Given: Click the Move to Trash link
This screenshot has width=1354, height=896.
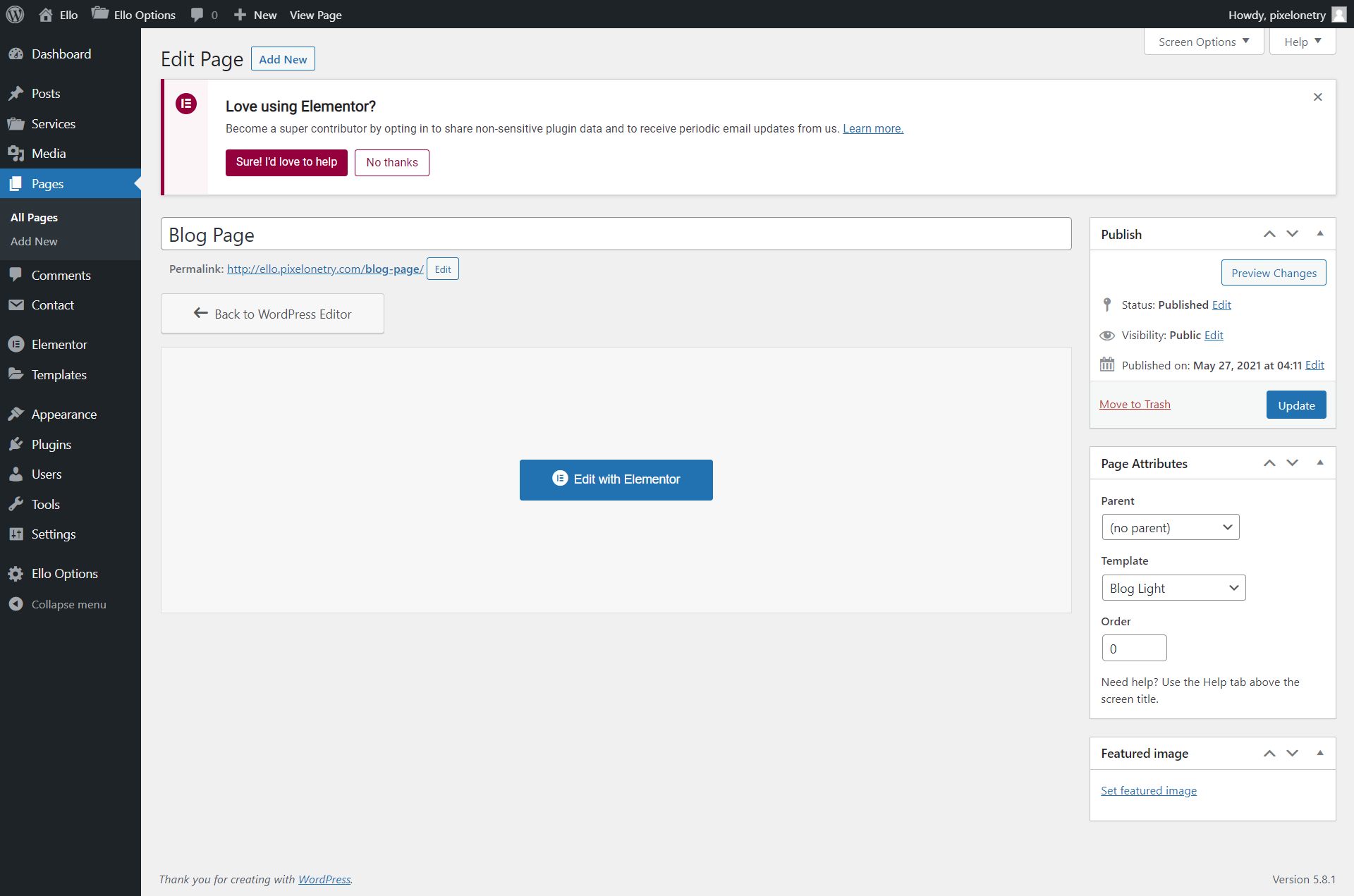Looking at the screenshot, I should click(x=1135, y=404).
